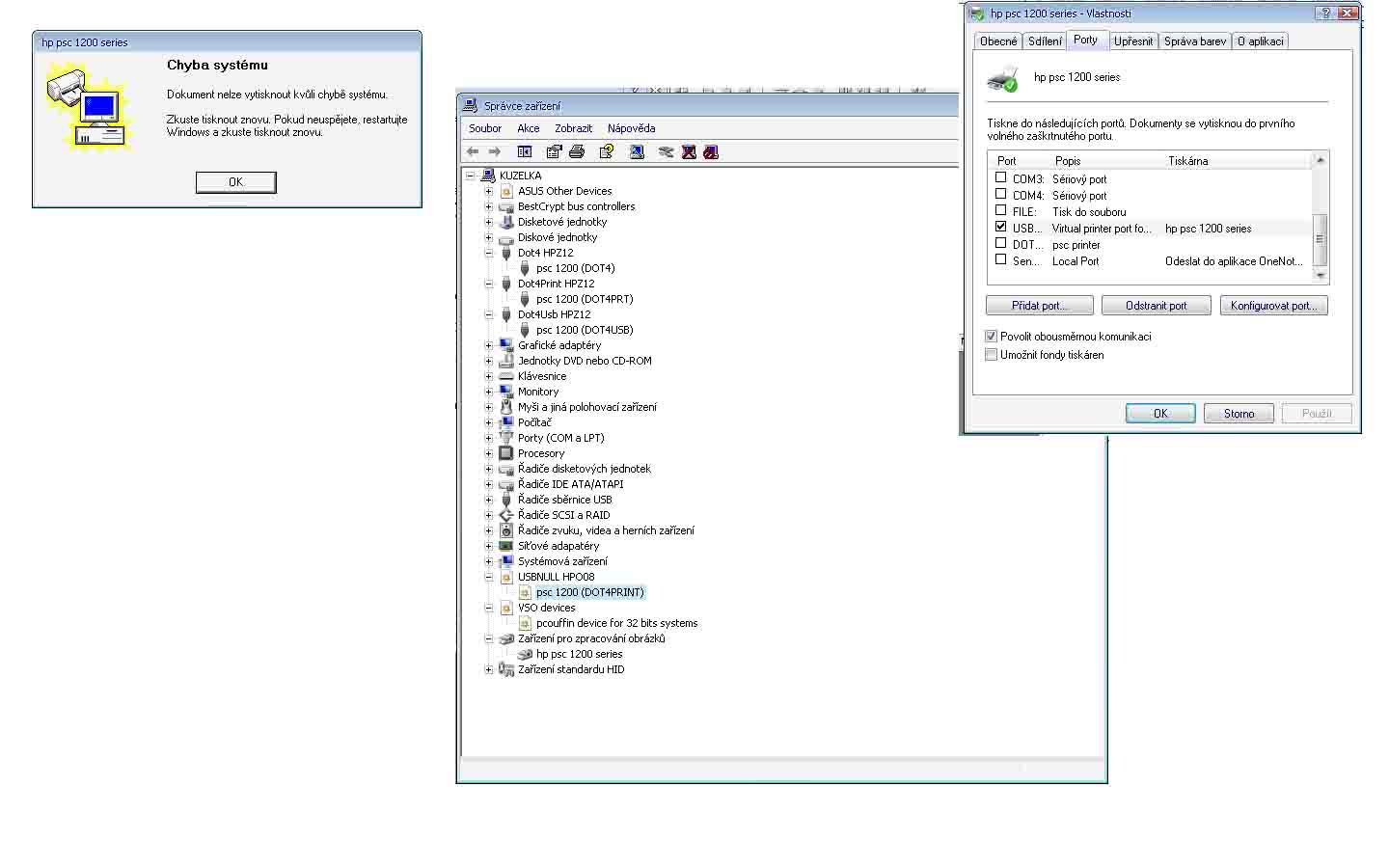The width and height of the screenshot is (1389, 868).
Task: Check the COM4 port checkbox
Action: pyautogui.click(x=1000, y=194)
